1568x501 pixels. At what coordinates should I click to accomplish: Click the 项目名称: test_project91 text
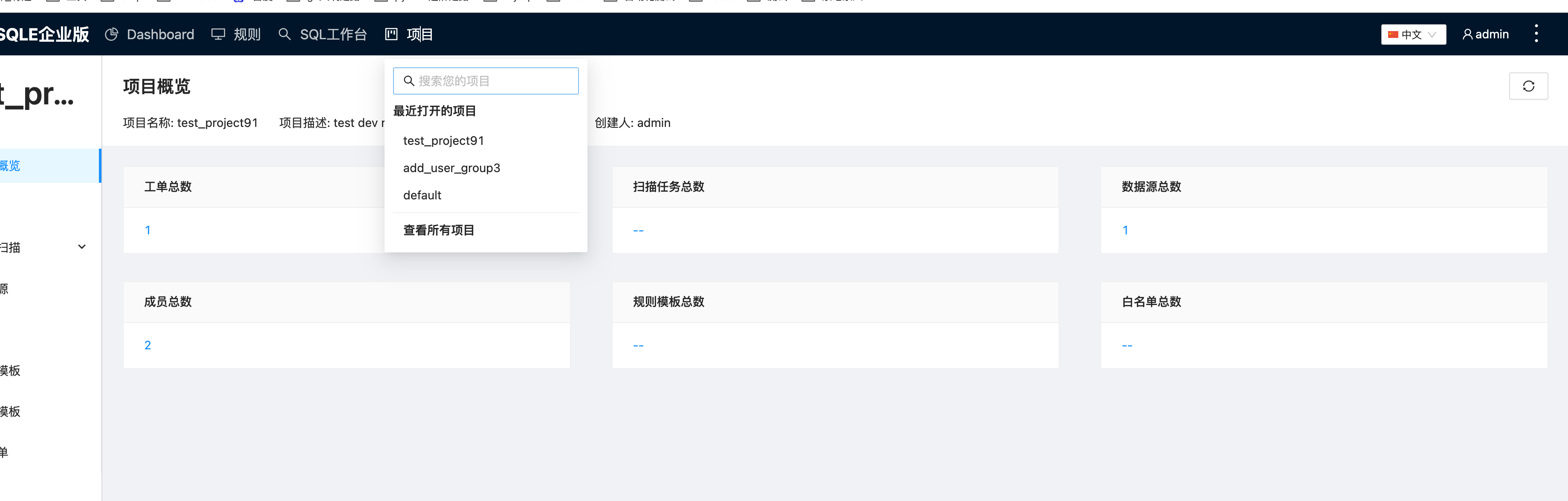(191, 123)
